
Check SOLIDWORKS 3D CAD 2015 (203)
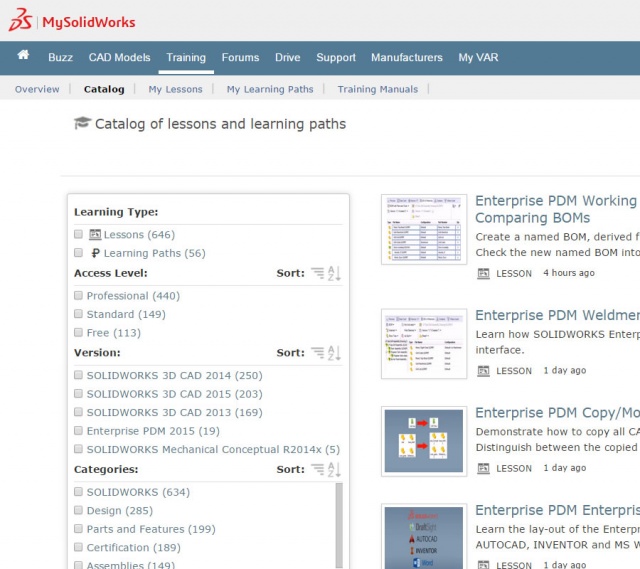(78, 394)
